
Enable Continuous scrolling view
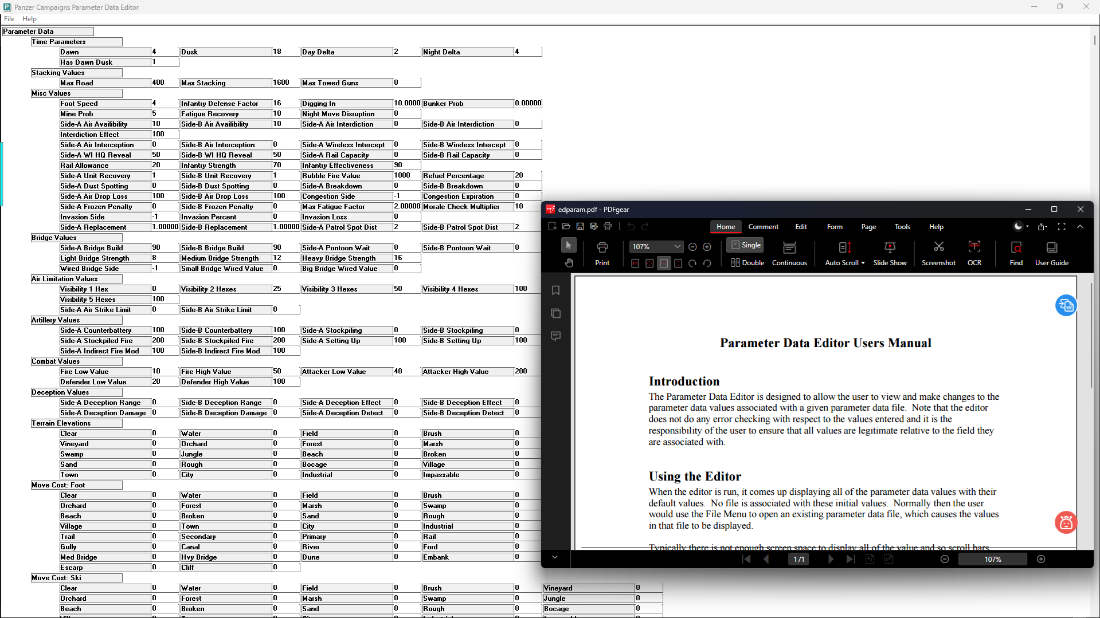[789, 253]
